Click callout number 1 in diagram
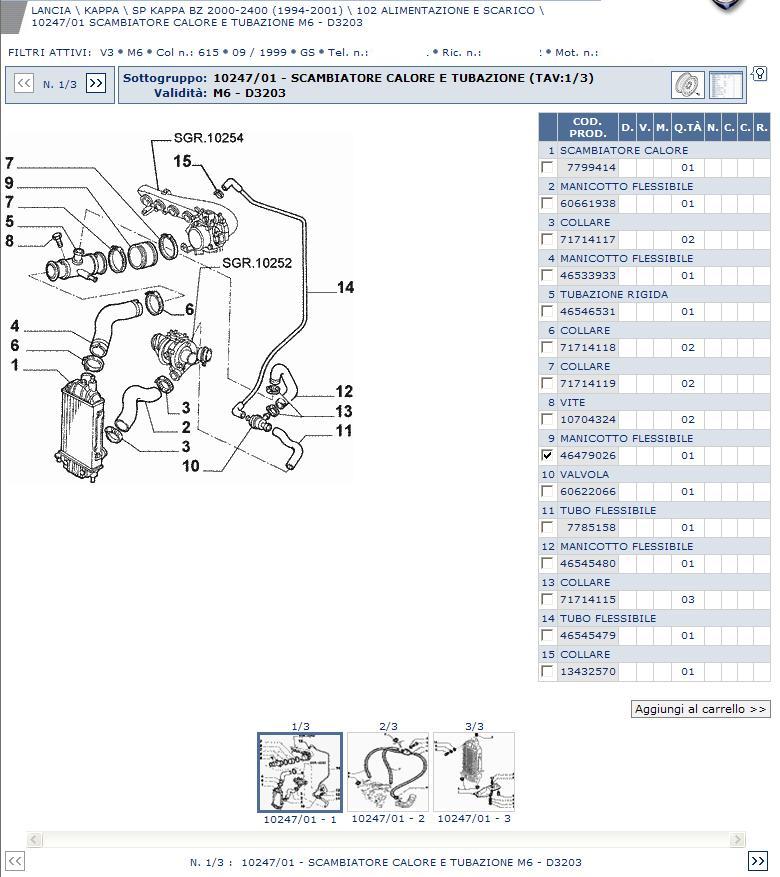780x877 pixels. [x=15, y=365]
